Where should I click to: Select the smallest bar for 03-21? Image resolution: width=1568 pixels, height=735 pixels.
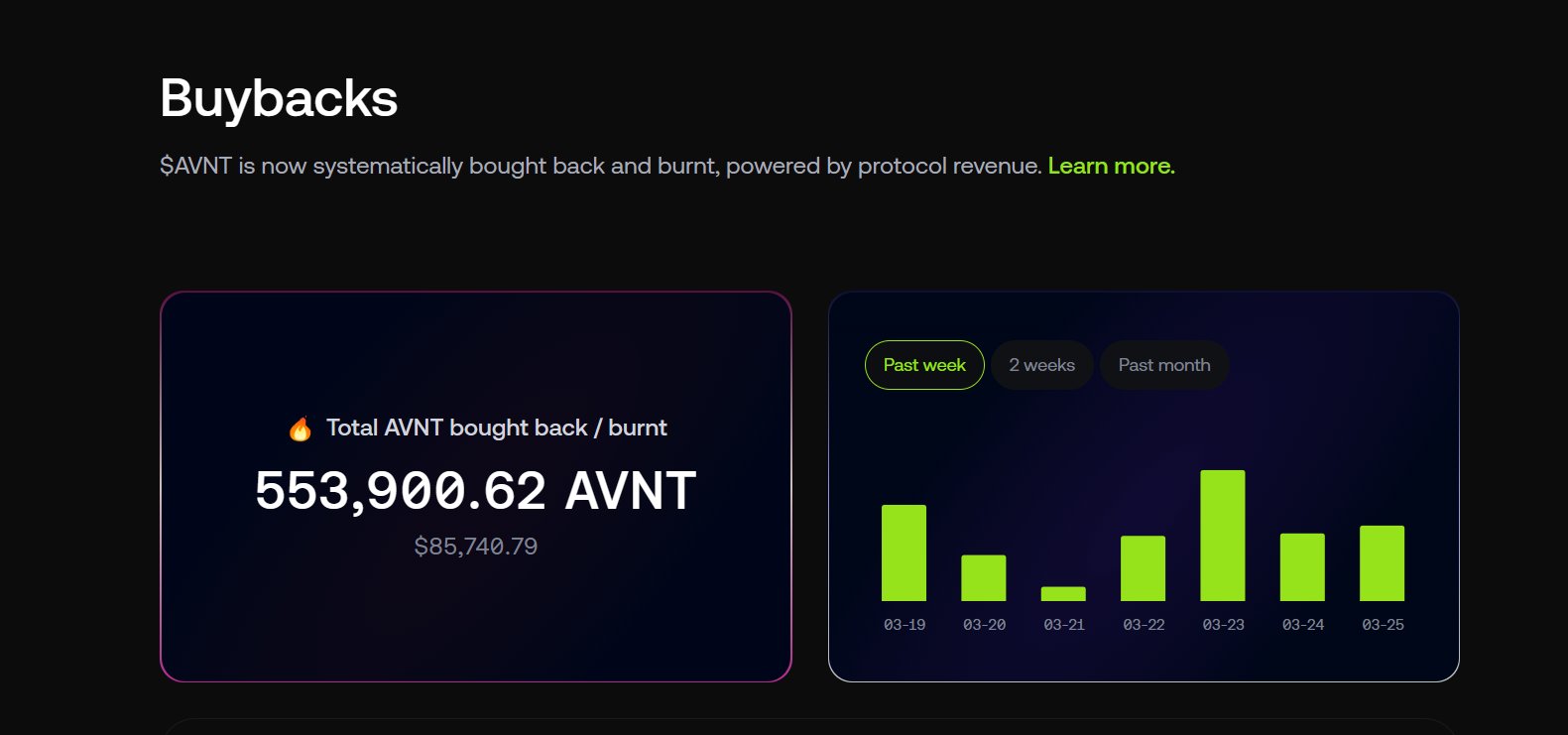[1063, 594]
